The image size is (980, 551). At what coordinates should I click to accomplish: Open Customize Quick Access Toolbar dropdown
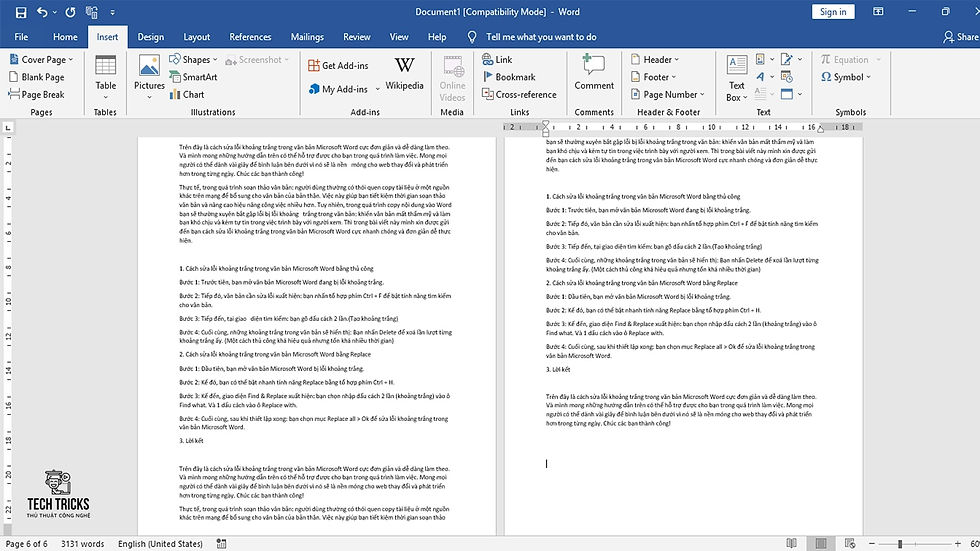pyautogui.click(x=112, y=12)
